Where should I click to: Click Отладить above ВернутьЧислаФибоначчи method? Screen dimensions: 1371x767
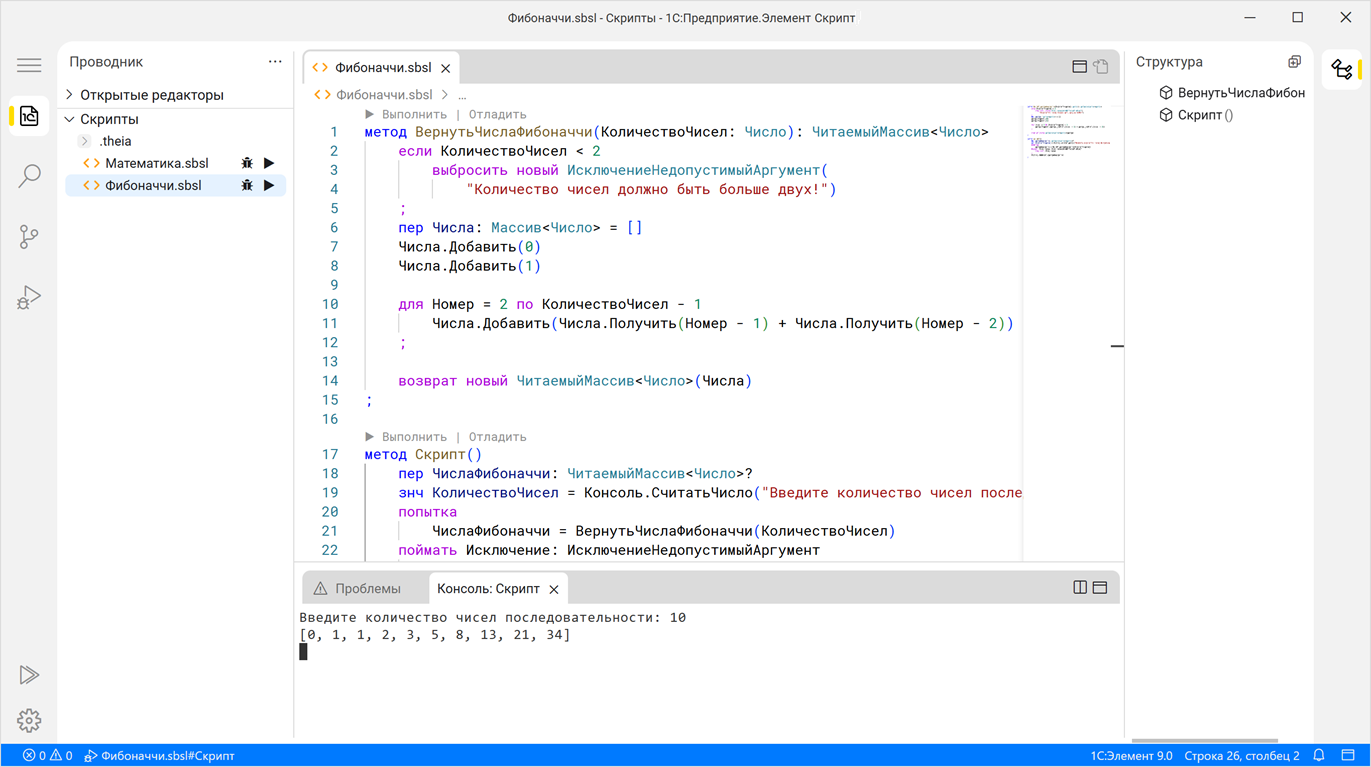point(497,115)
